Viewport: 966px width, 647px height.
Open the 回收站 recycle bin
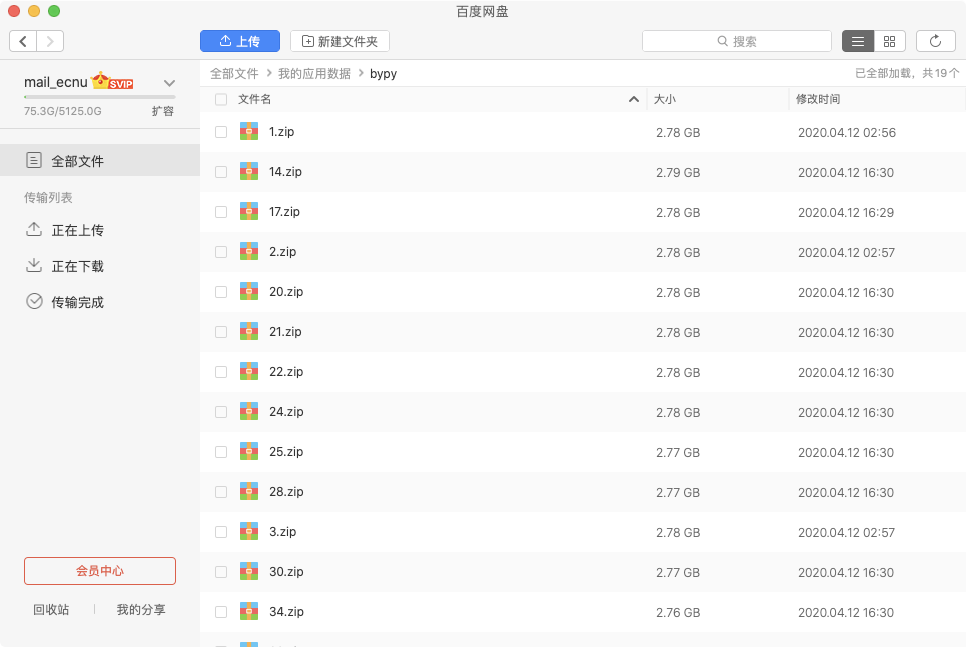[x=51, y=609]
